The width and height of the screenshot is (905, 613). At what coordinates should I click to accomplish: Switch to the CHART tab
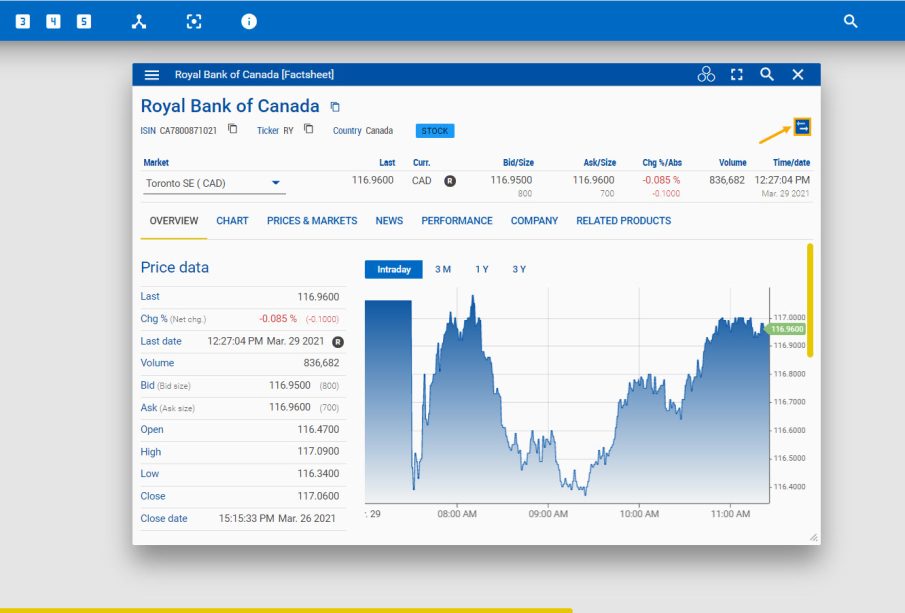click(x=232, y=220)
